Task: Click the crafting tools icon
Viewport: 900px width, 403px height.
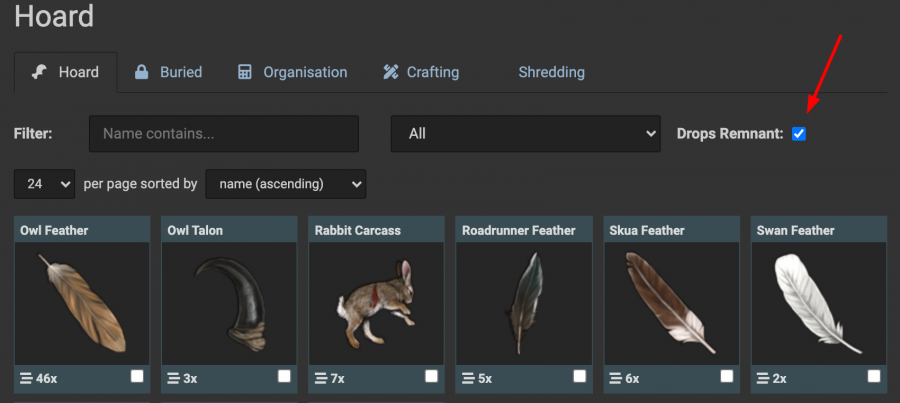Action: coord(390,72)
